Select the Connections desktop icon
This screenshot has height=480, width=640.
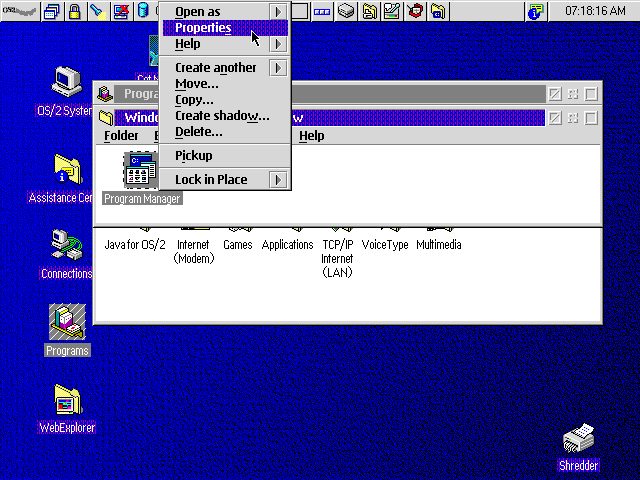tap(67, 245)
